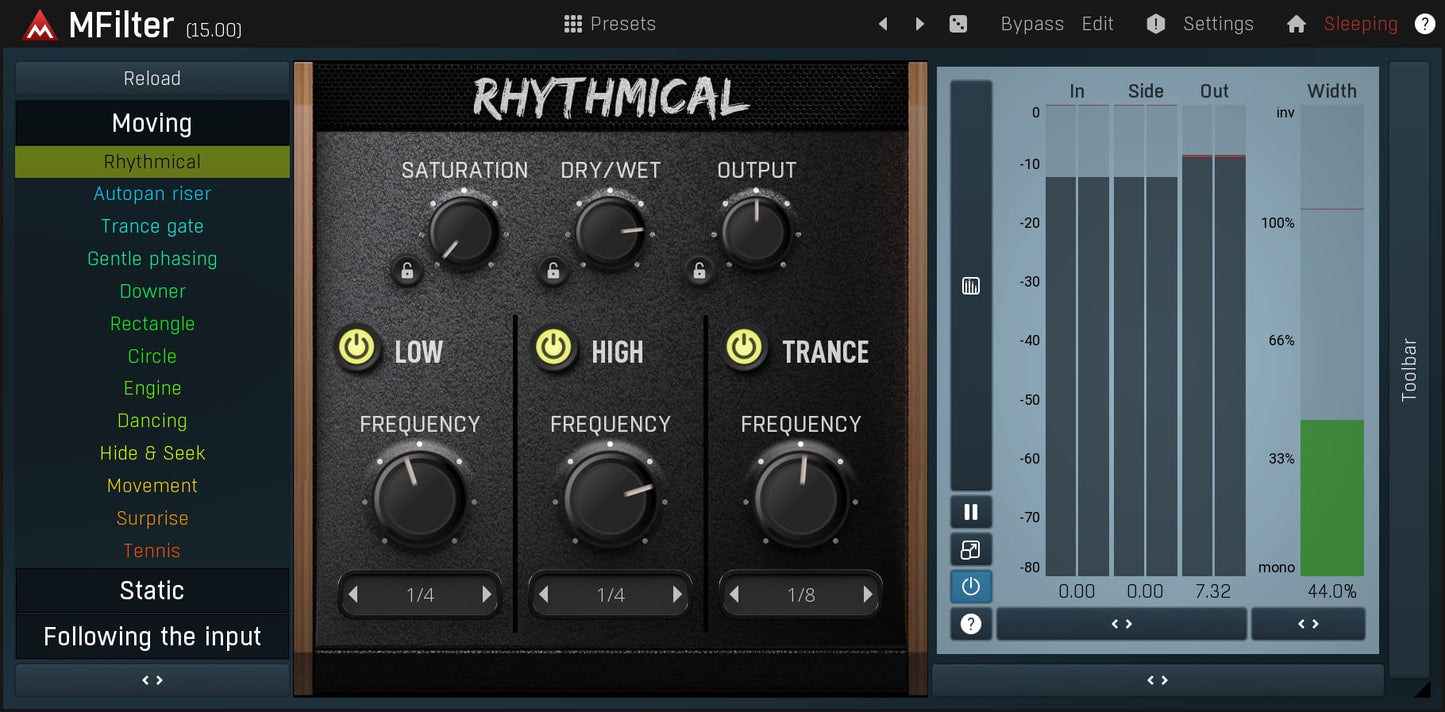The height and width of the screenshot is (712, 1445).
Task: Expand the Static presets section
Action: pyautogui.click(x=152, y=590)
